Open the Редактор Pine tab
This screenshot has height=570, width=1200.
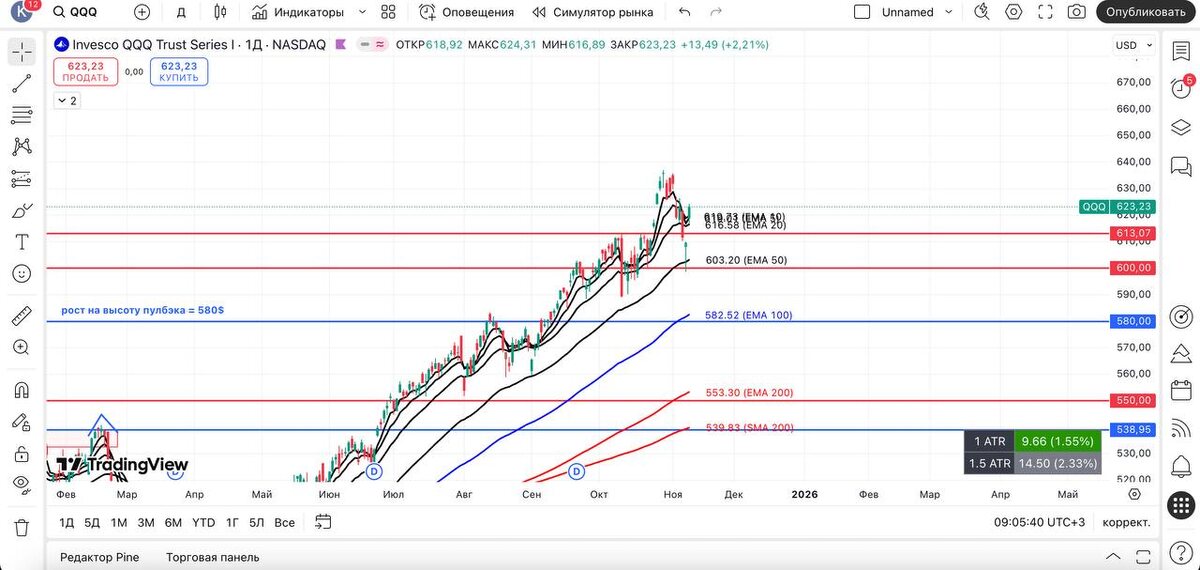click(100, 557)
